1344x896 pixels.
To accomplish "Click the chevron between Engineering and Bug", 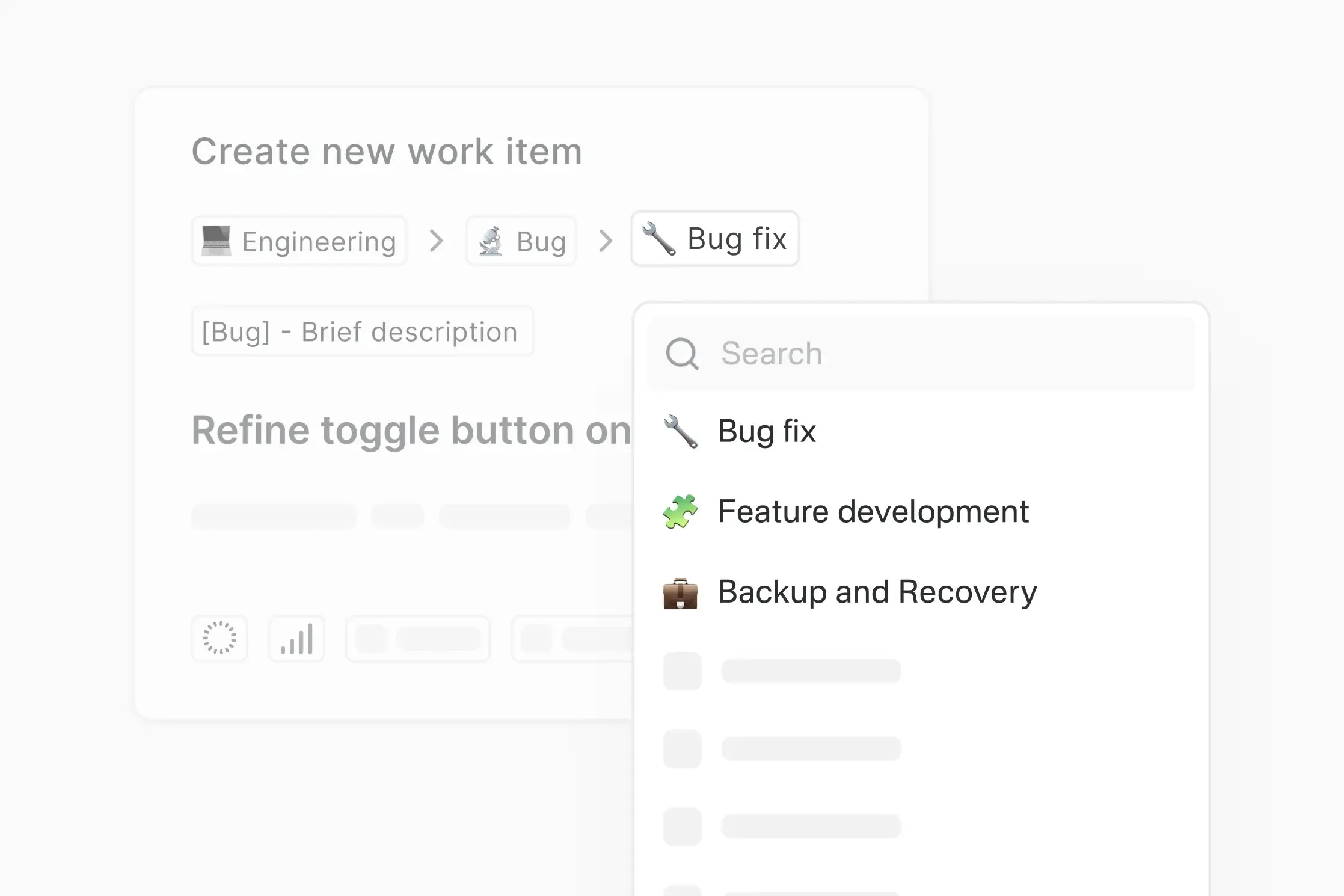I will (x=437, y=241).
